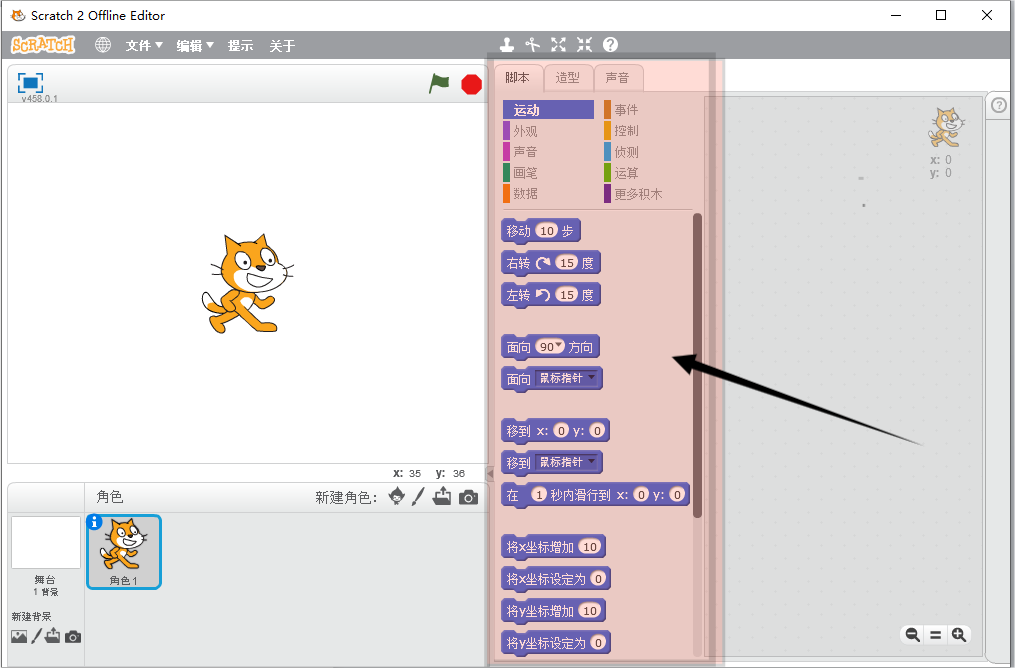Click the Scratch logo
The height and width of the screenshot is (668, 1015).
click(43, 45)
